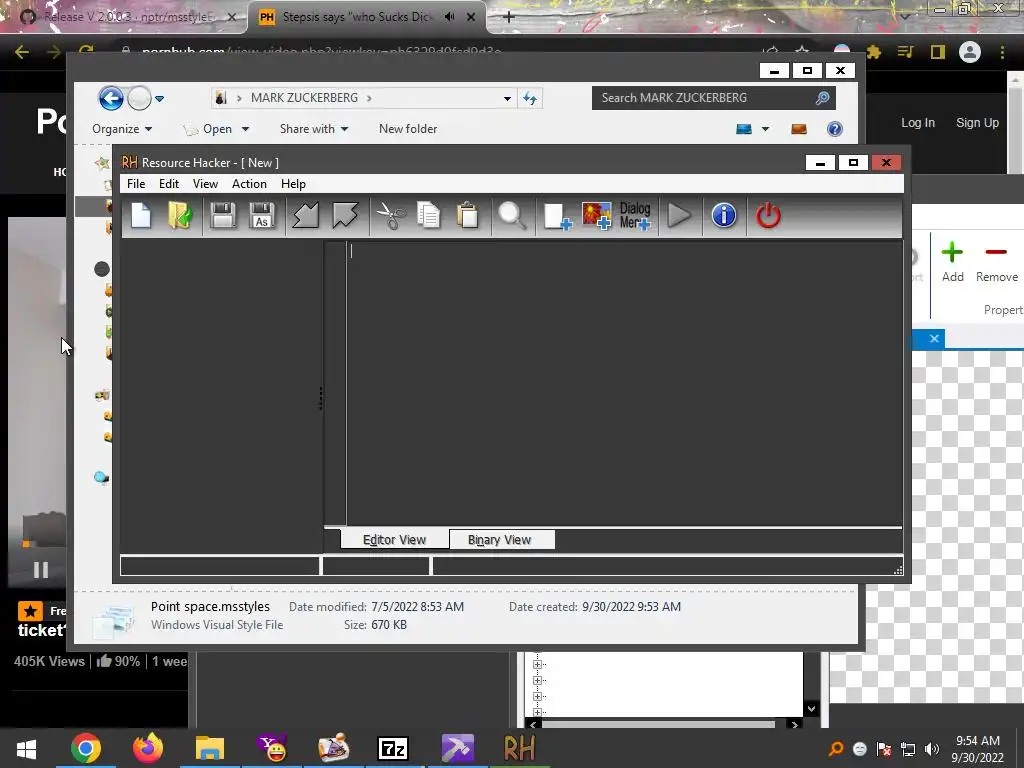Switch to the Editor View tab
1024x768 pixels.
pyautogui.click(x=394, y=539)
